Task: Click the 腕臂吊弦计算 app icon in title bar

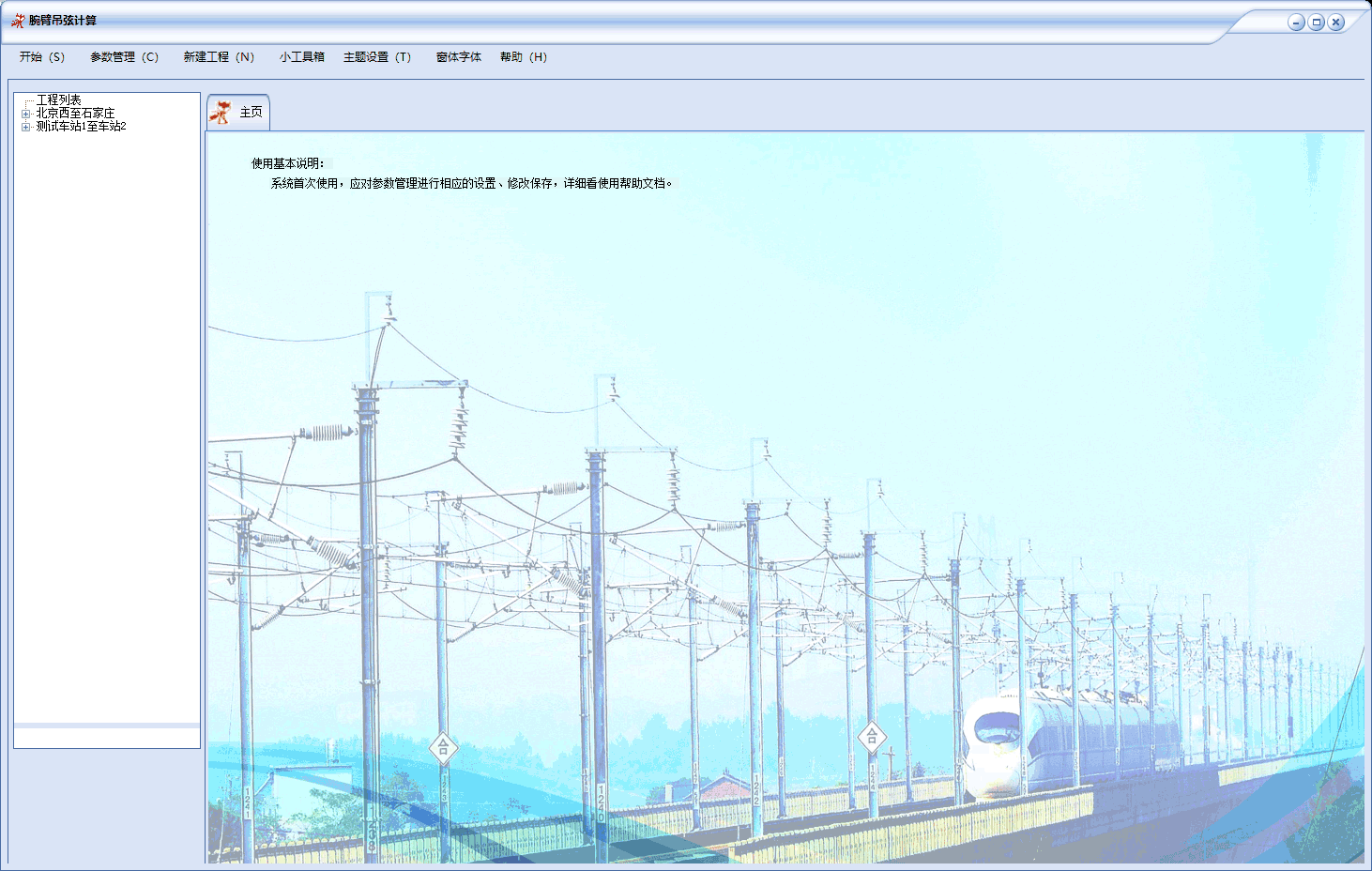Action: [x=18, y=21]
